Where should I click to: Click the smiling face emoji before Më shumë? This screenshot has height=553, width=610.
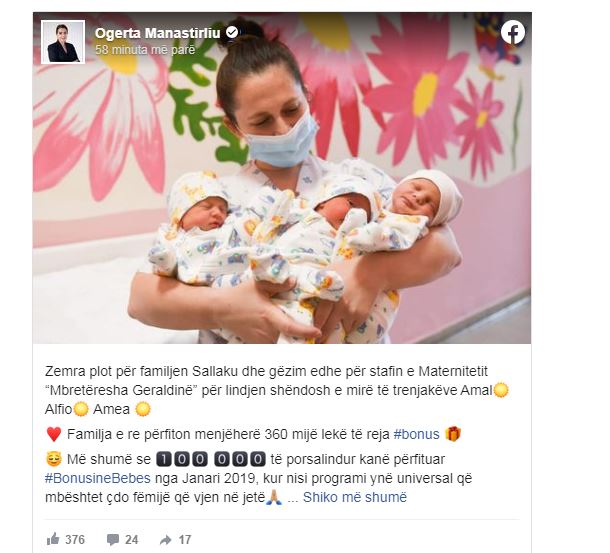click(54, 459)
